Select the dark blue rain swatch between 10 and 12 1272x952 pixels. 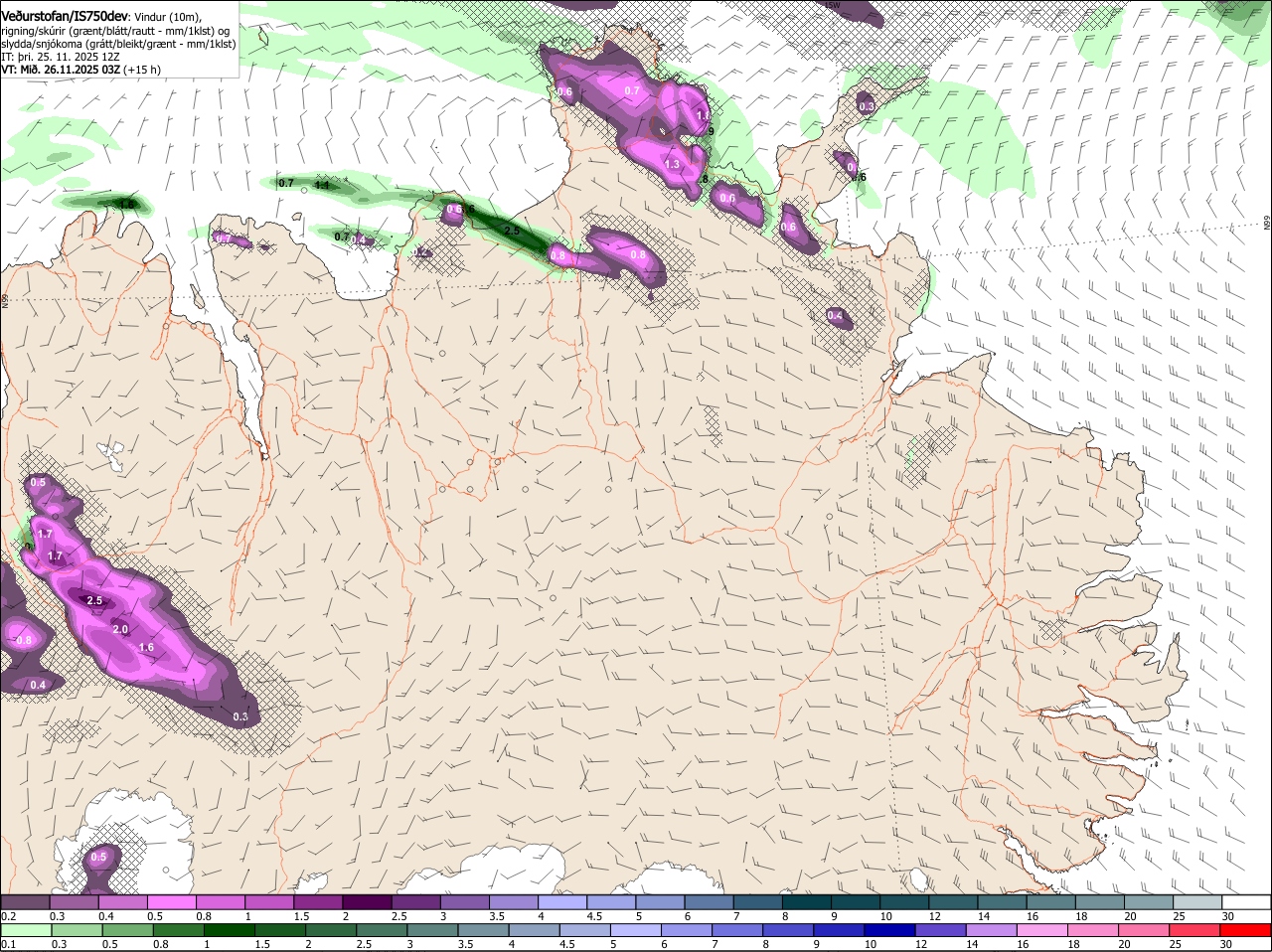tap(890, 930)
